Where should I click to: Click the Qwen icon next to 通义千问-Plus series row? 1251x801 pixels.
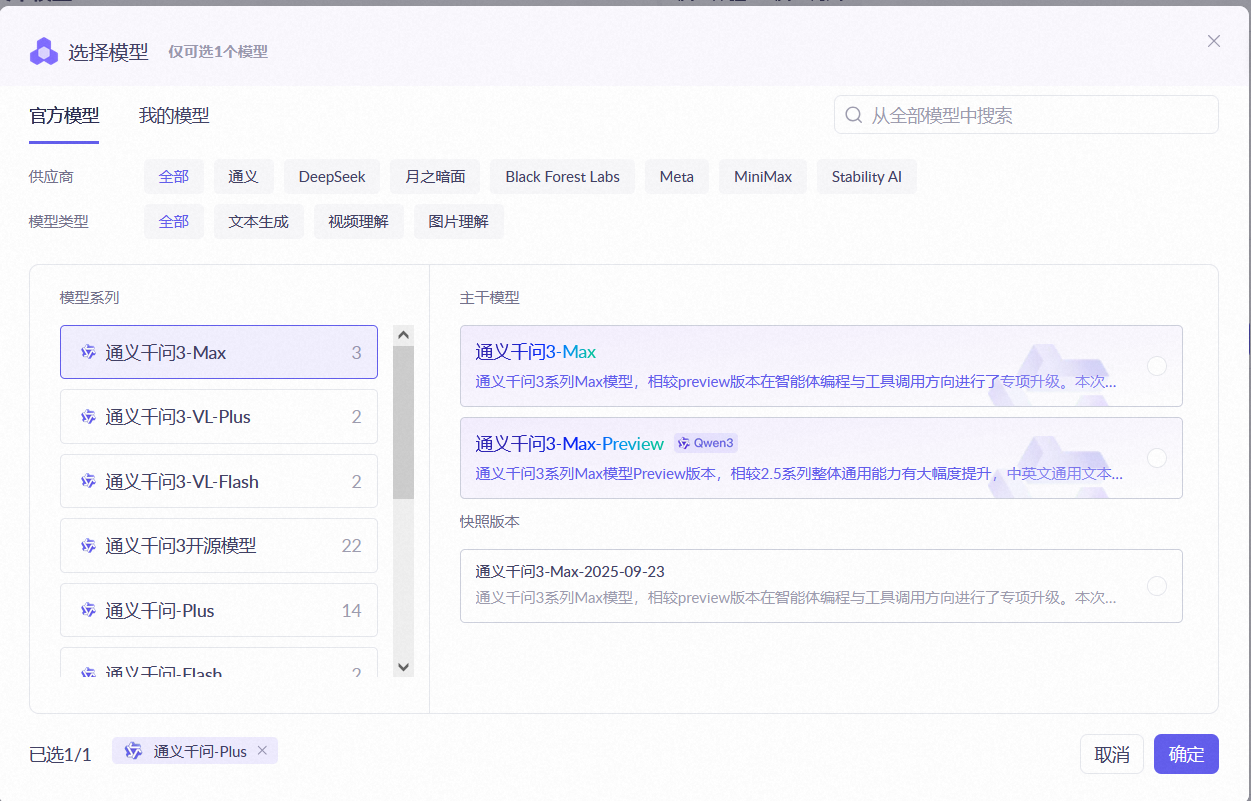pyautogui.click(x=88, y=611)
